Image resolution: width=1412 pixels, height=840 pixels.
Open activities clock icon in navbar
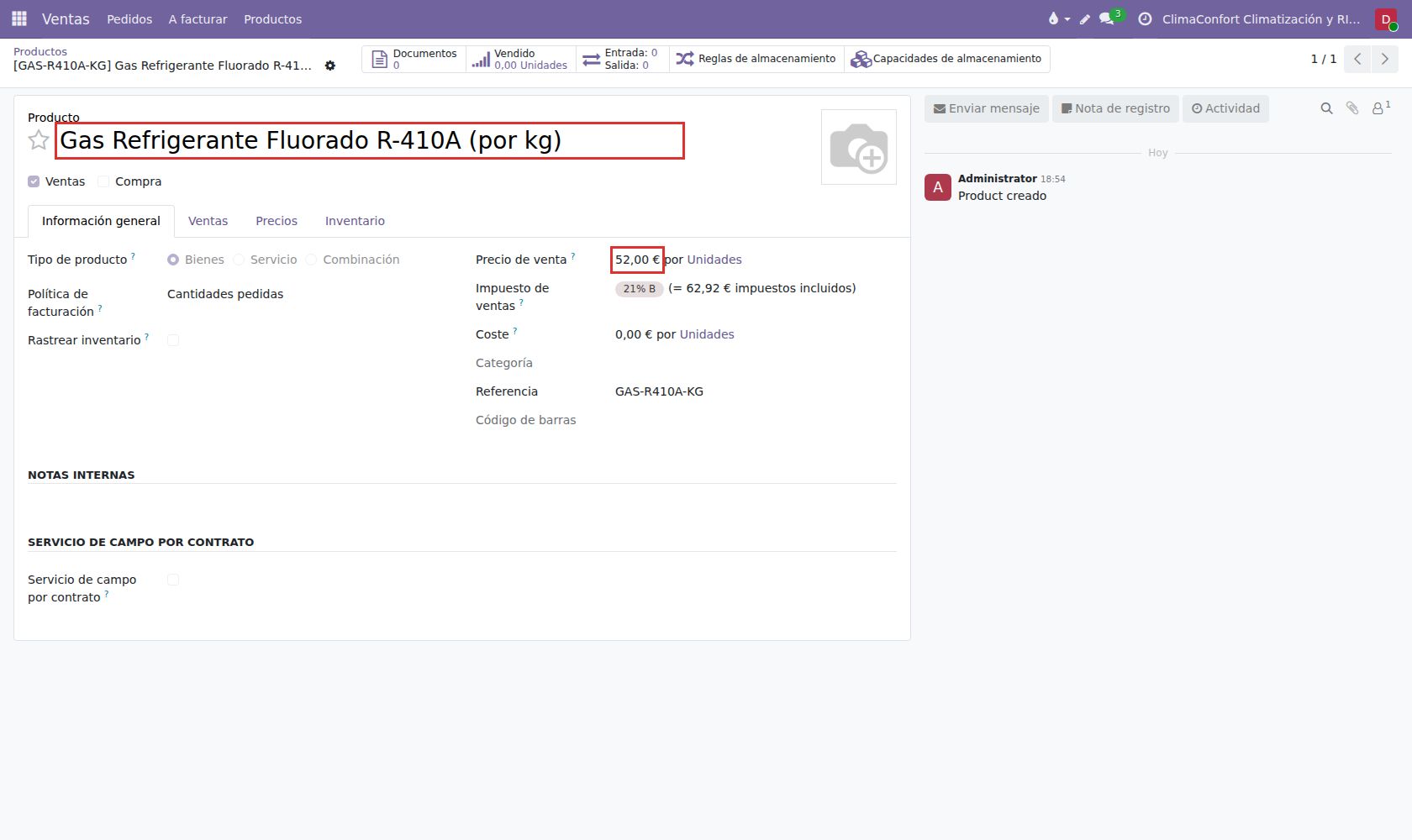coord(1145,18)
